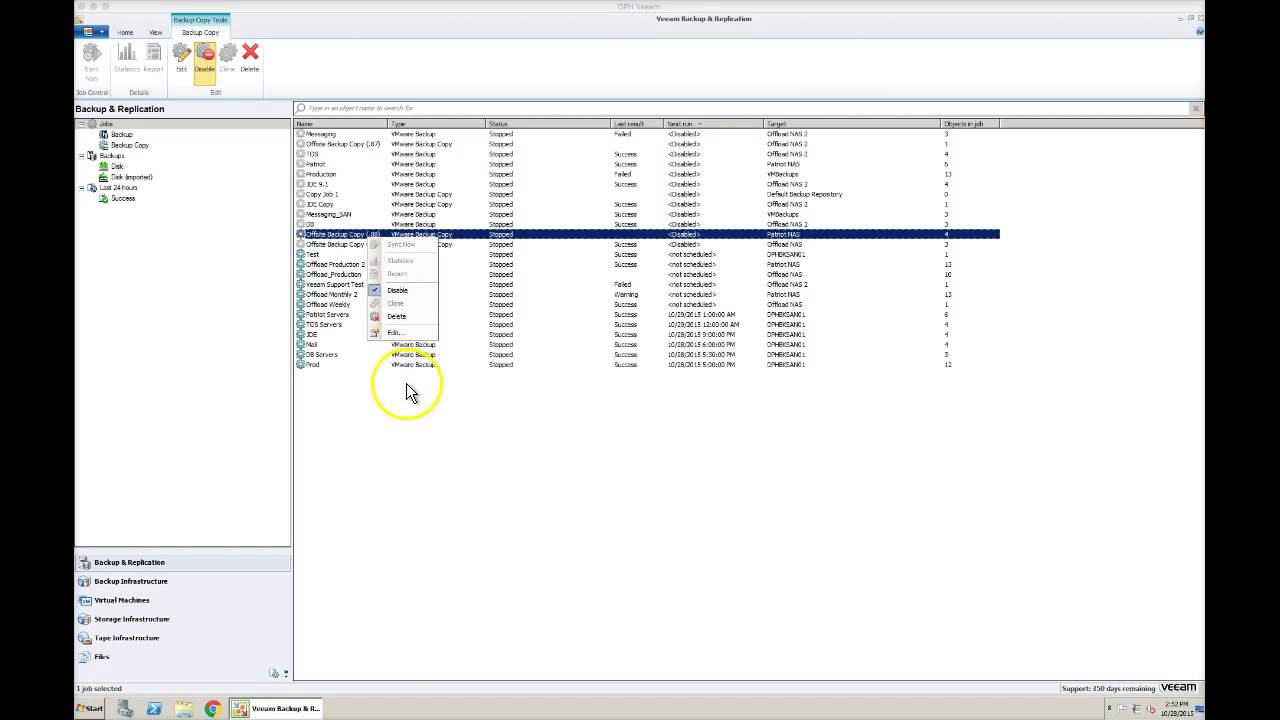
Task: Sort jobs by the Last result column
Action: [637, 124]
